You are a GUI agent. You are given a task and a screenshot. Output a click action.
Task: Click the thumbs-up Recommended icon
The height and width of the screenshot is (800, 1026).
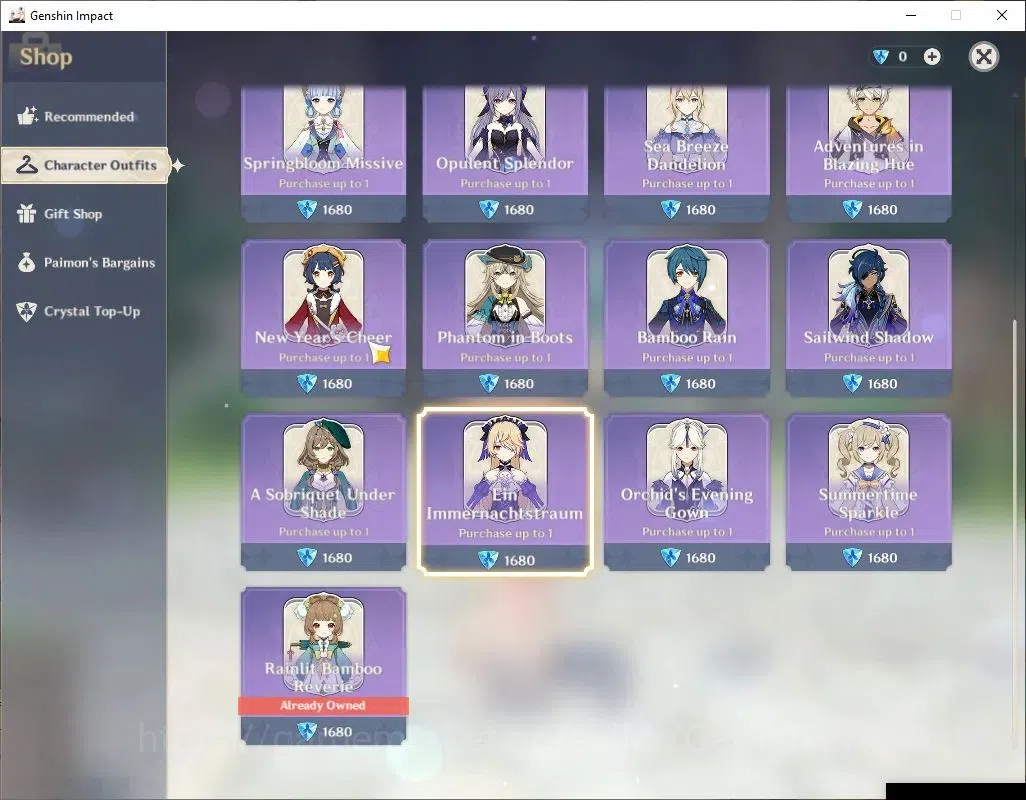27,116
